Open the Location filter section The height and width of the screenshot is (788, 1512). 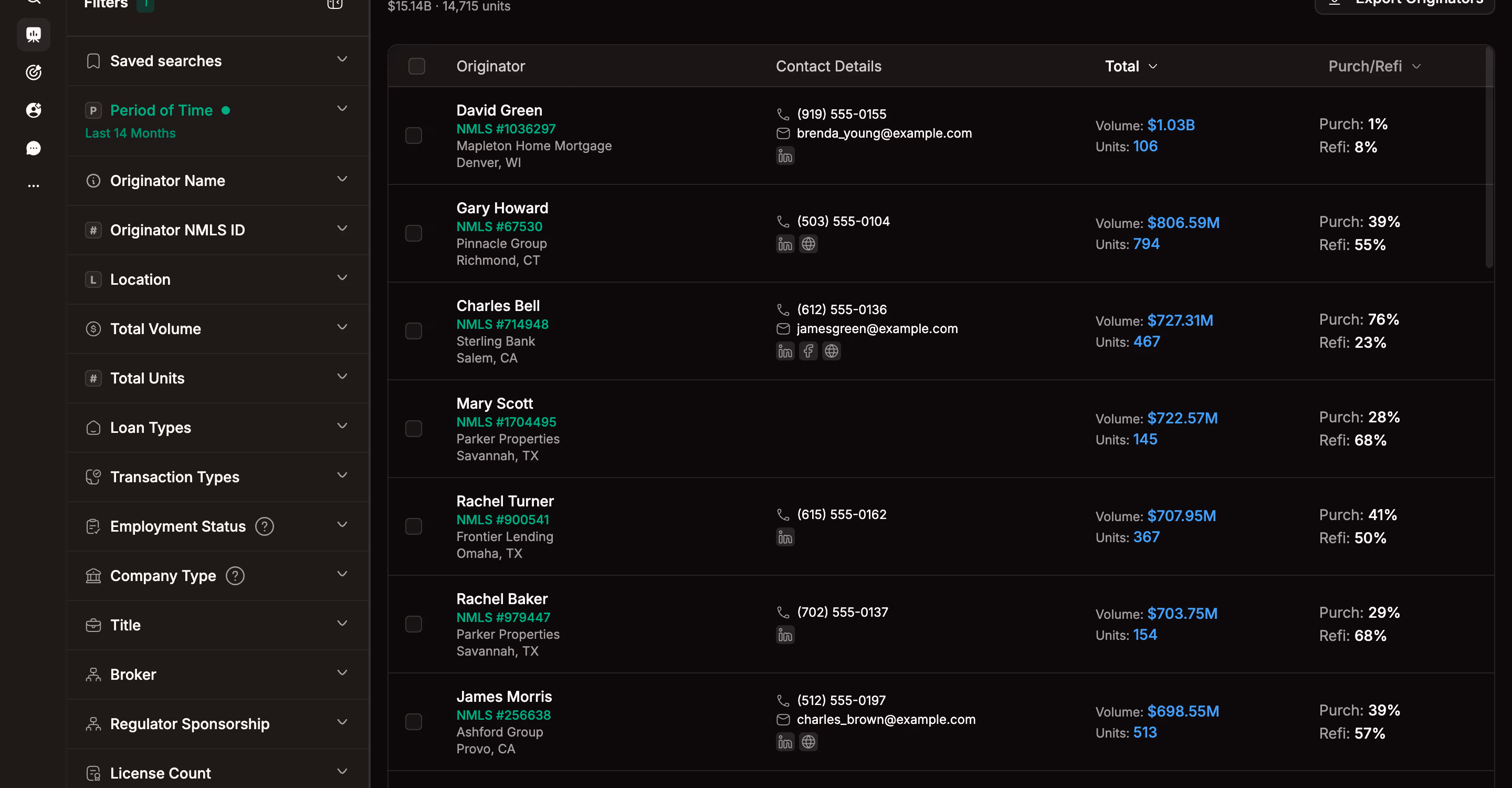pyautogui.click(x=218, y=279)
